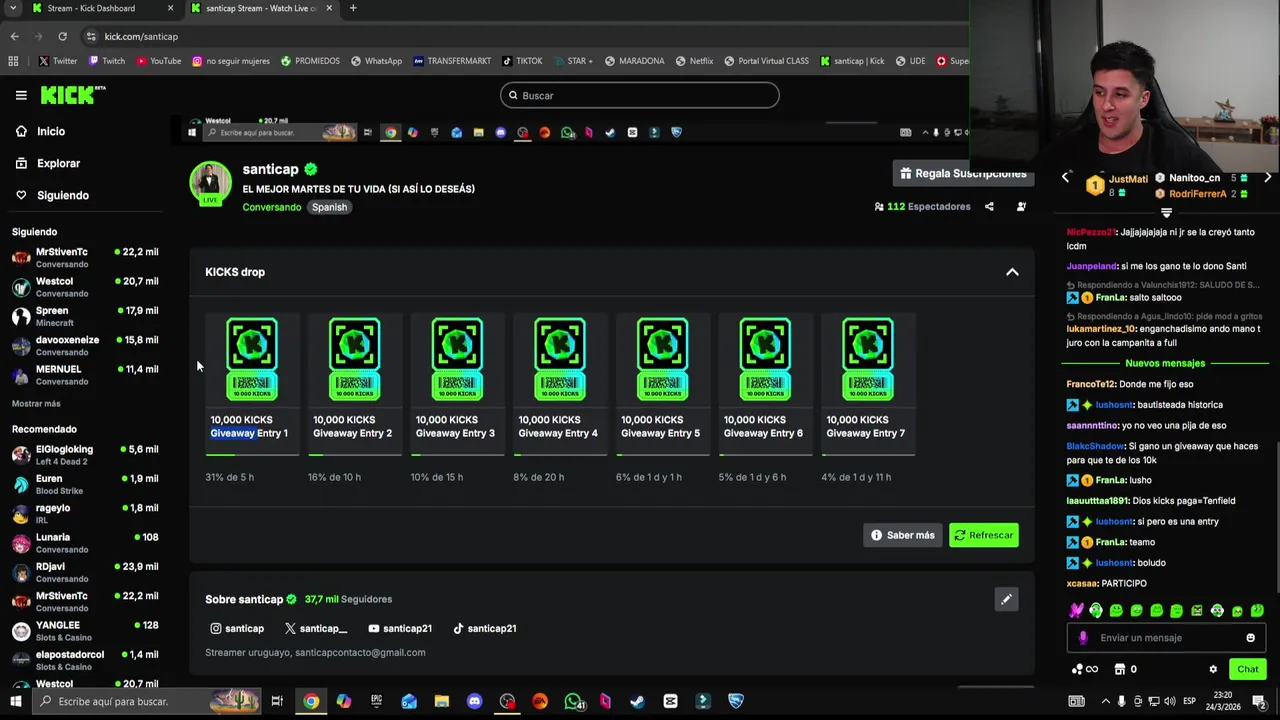The image size is (1280, 720).
Task: Click kicks balance infinity icon
Action: pyautogui.click(x=1084, y=669)
